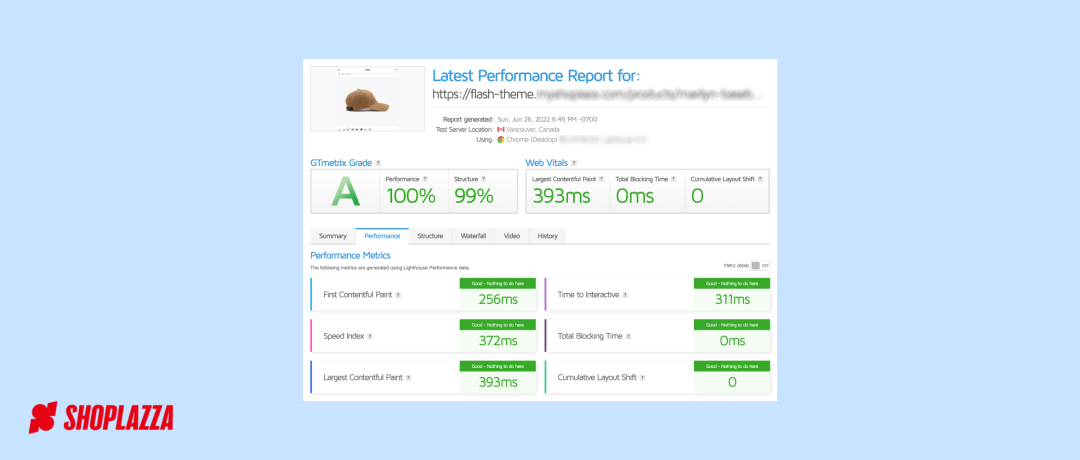
Task: Toggle the Metric details switch
Action: (760, 265)
